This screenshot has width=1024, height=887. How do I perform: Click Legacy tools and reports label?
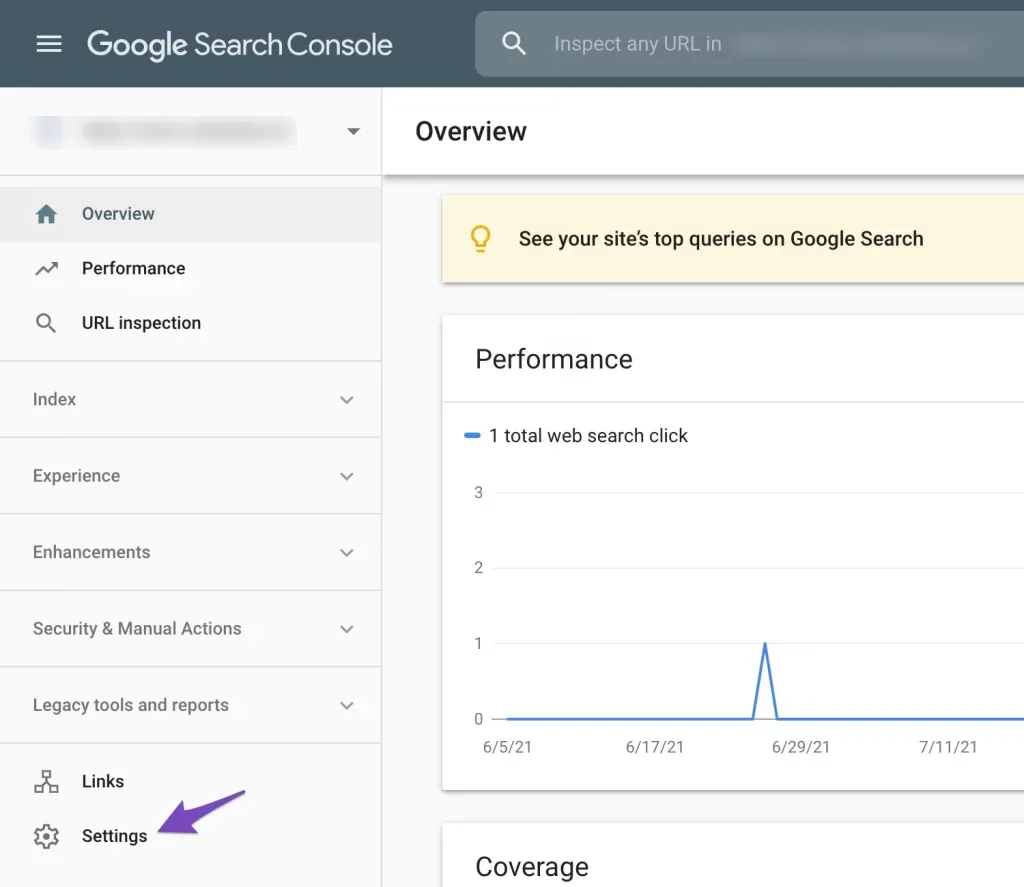tap(131, 705)
